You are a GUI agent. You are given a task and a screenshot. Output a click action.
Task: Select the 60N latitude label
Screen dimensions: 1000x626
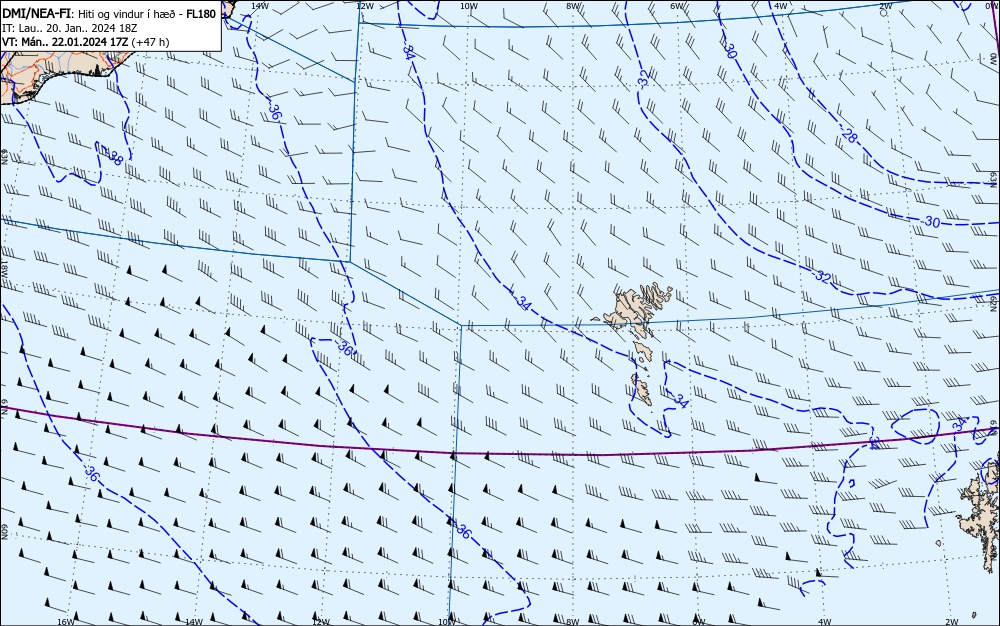coord(4,532)
